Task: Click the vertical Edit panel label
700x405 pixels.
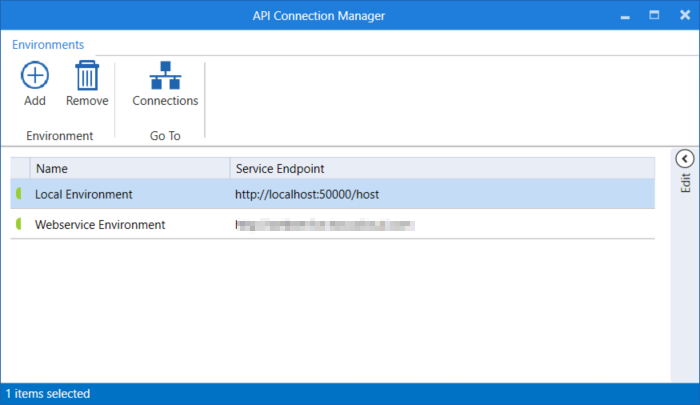Action: click(x=685, y=183)
